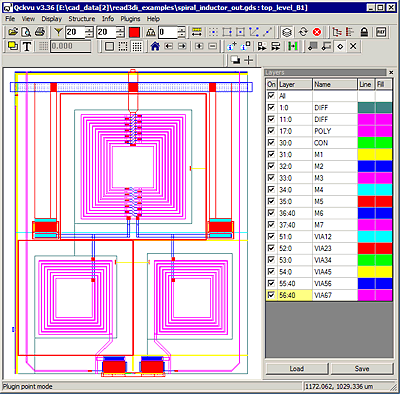Click the dashed outline rectangle display icon
400x394 pixels.
[x=123, y=46]
